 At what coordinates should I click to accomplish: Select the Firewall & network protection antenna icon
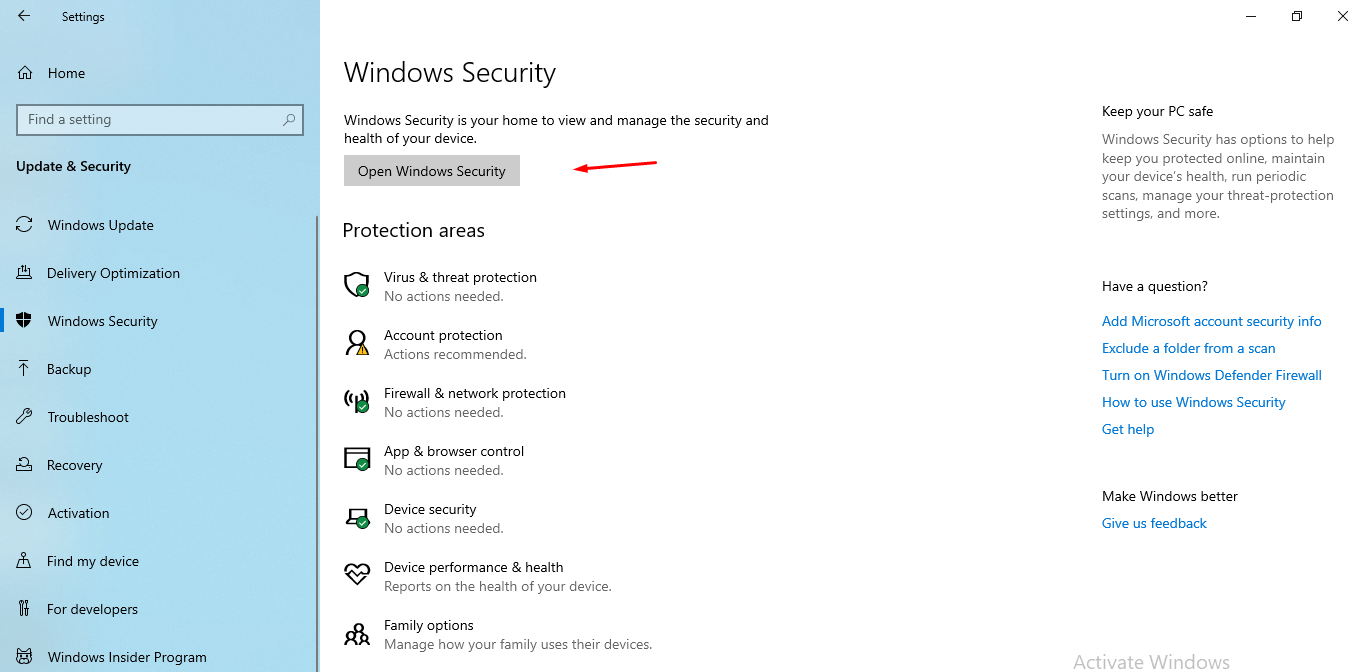(357, 402)
